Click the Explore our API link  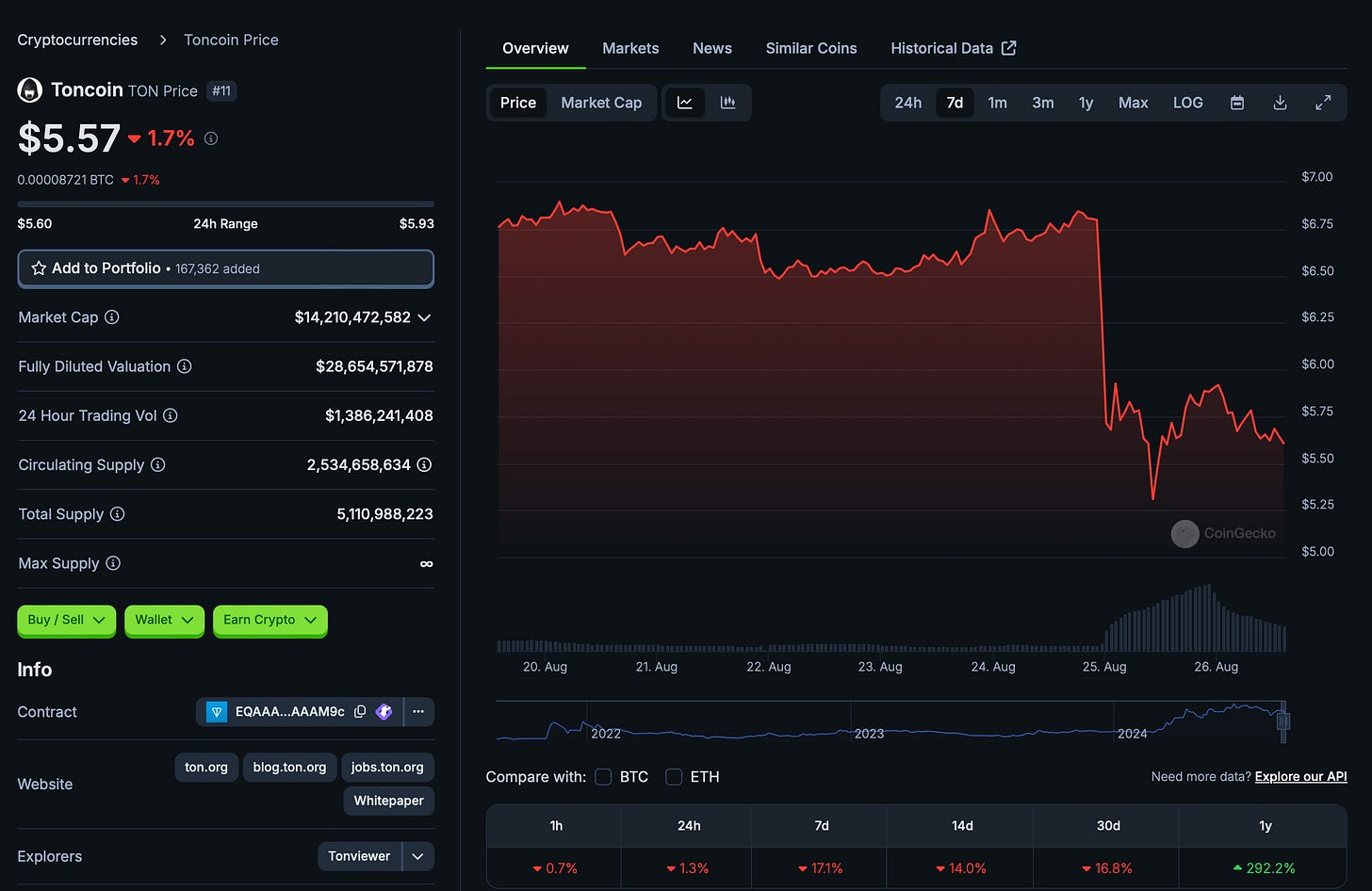[1300, 777]
